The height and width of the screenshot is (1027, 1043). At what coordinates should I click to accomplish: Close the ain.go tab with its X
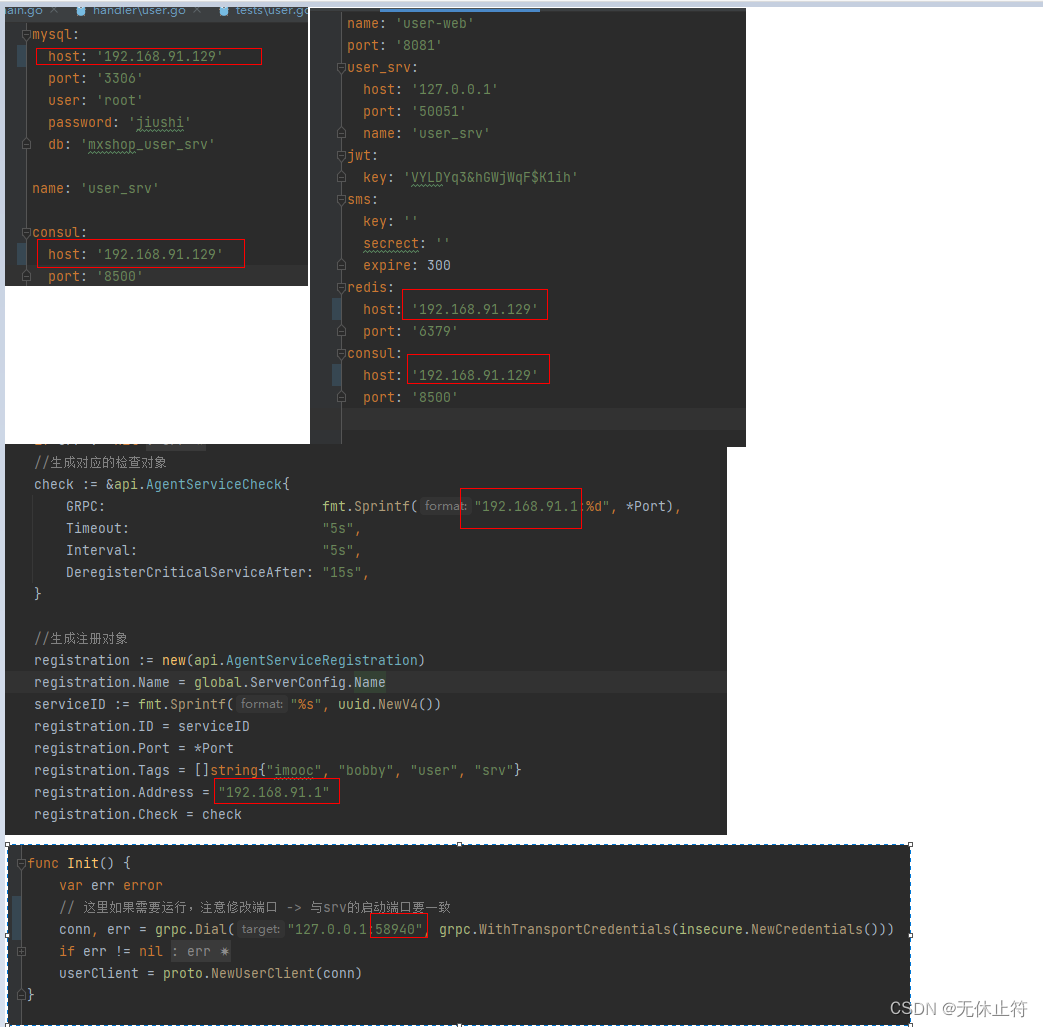tap(54, 10)
